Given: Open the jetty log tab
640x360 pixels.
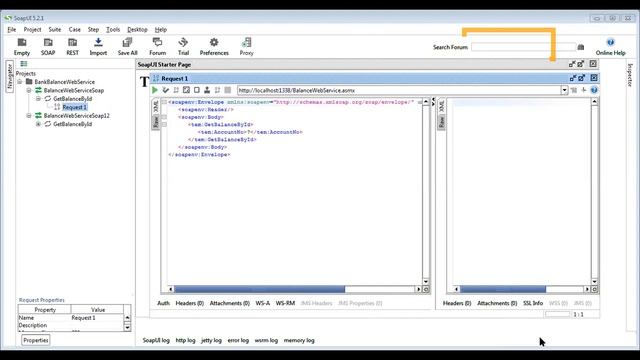Looking at the screenshot, I should coord(211,340).
